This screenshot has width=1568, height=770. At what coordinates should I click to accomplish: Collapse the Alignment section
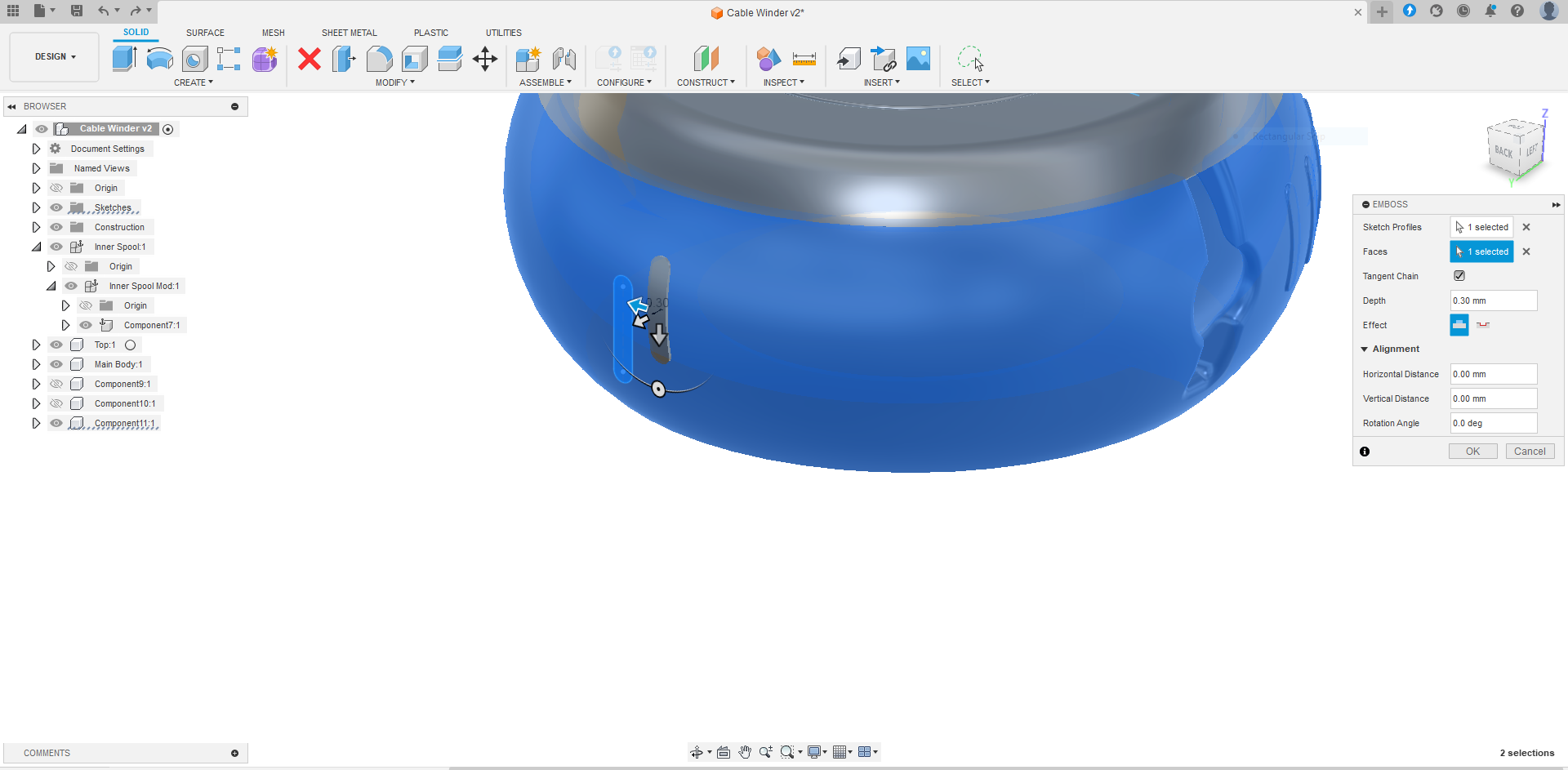pos(1364,349)
